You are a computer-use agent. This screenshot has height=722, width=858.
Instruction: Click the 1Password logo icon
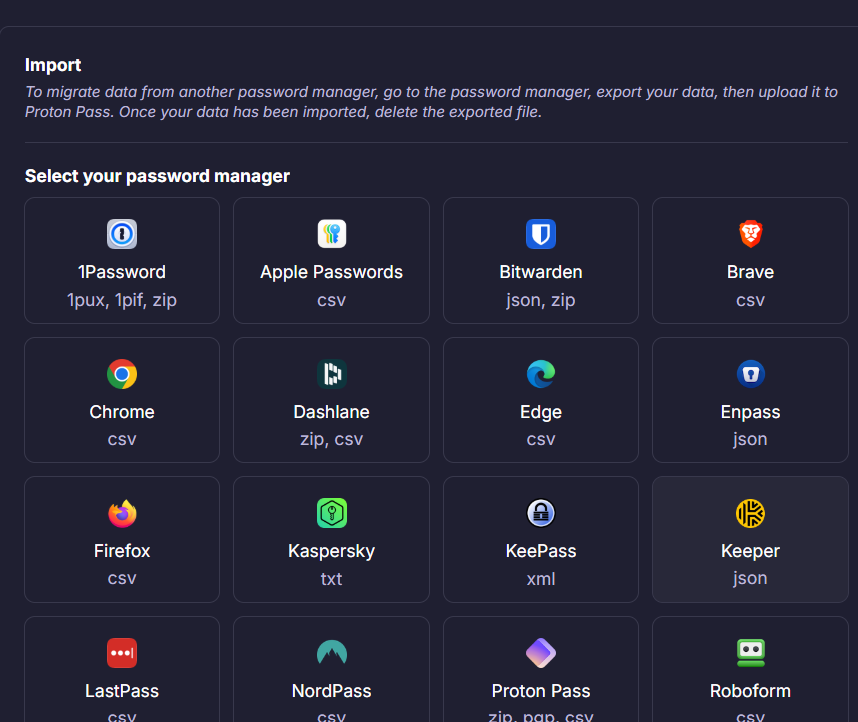(x=122, y=234)
